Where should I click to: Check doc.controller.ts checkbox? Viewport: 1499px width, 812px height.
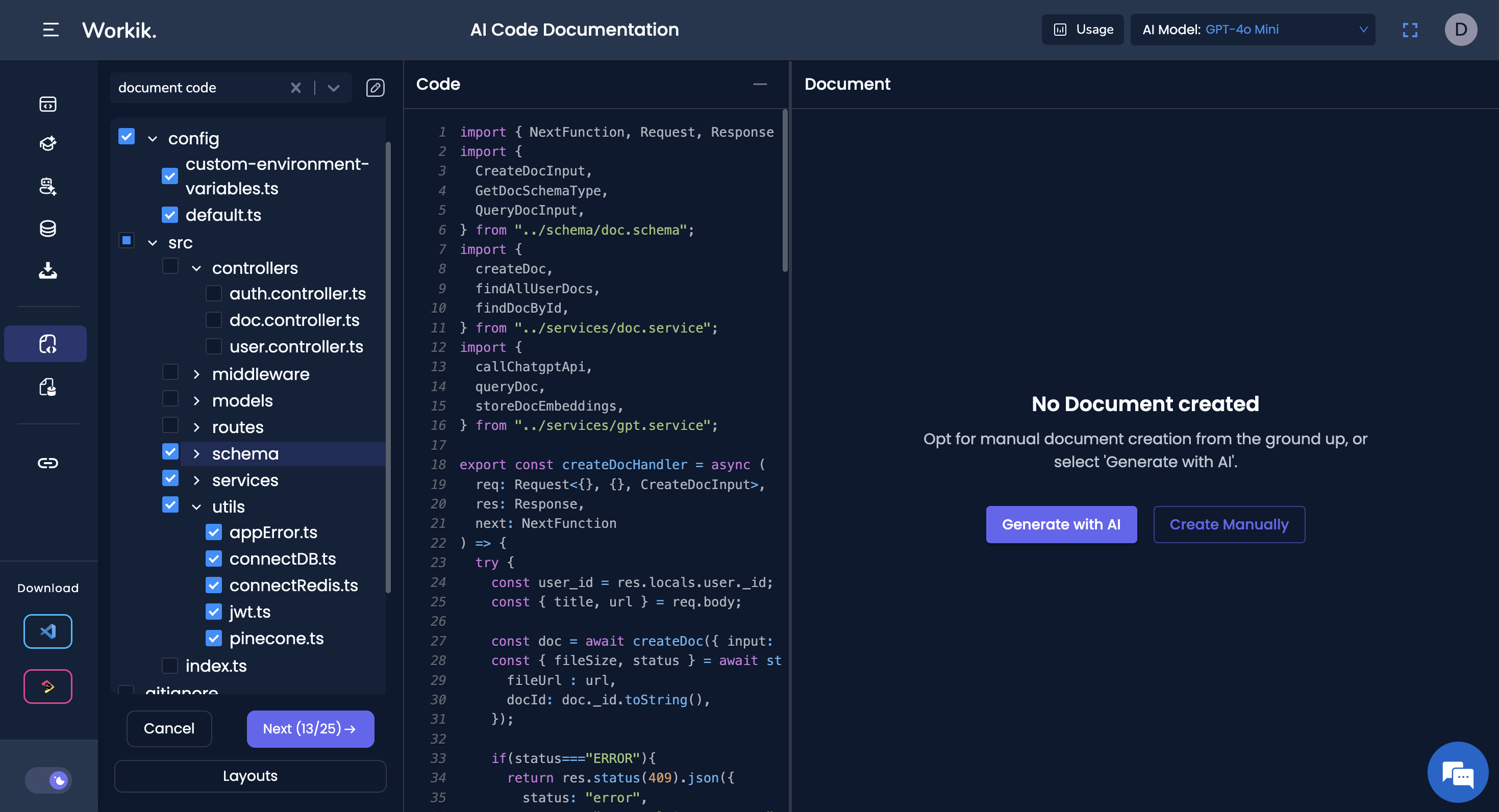214,320
